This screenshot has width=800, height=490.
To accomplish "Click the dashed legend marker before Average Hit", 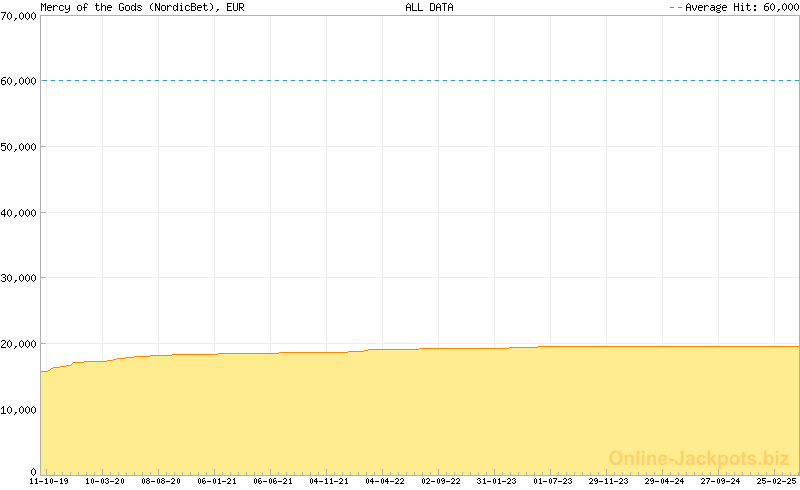I will click(675, 7).
